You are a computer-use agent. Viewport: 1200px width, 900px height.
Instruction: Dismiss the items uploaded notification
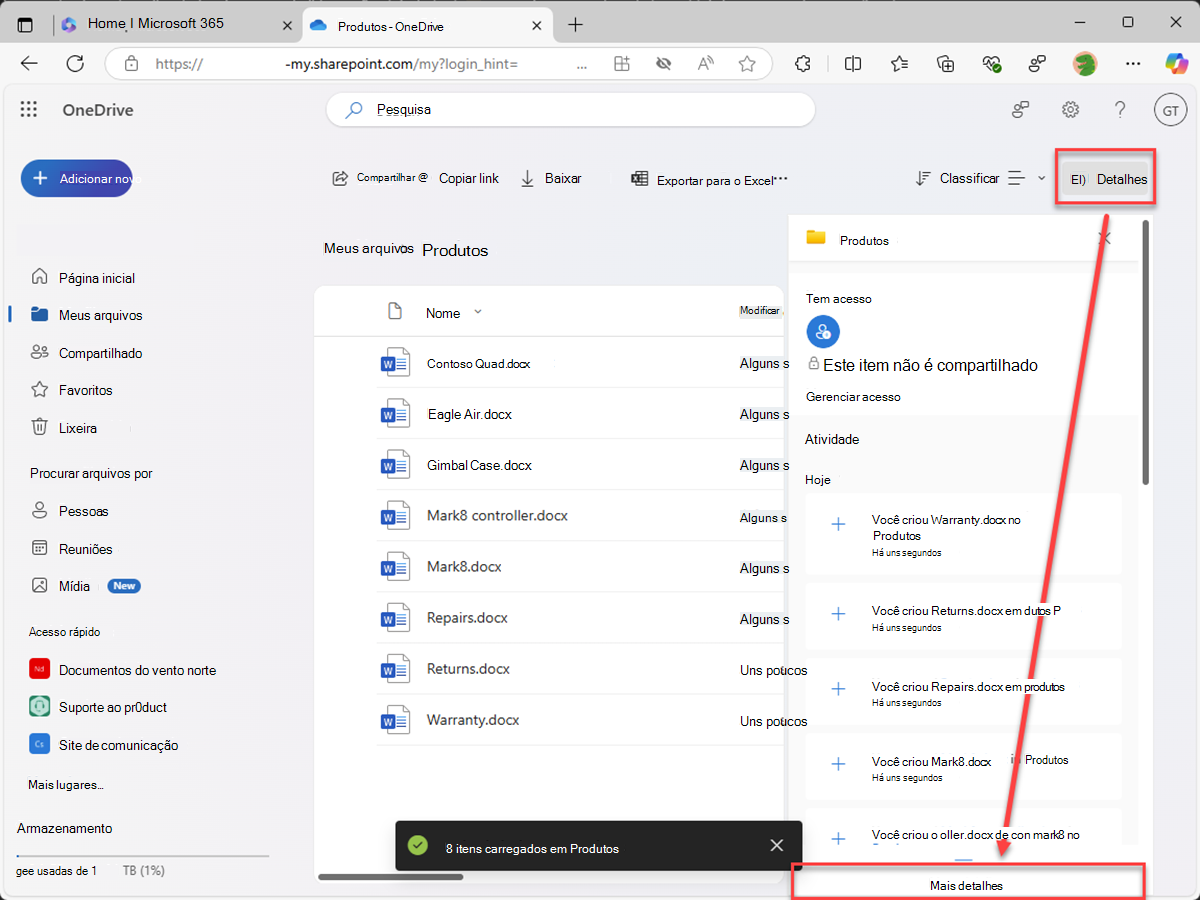coord(777,846)
